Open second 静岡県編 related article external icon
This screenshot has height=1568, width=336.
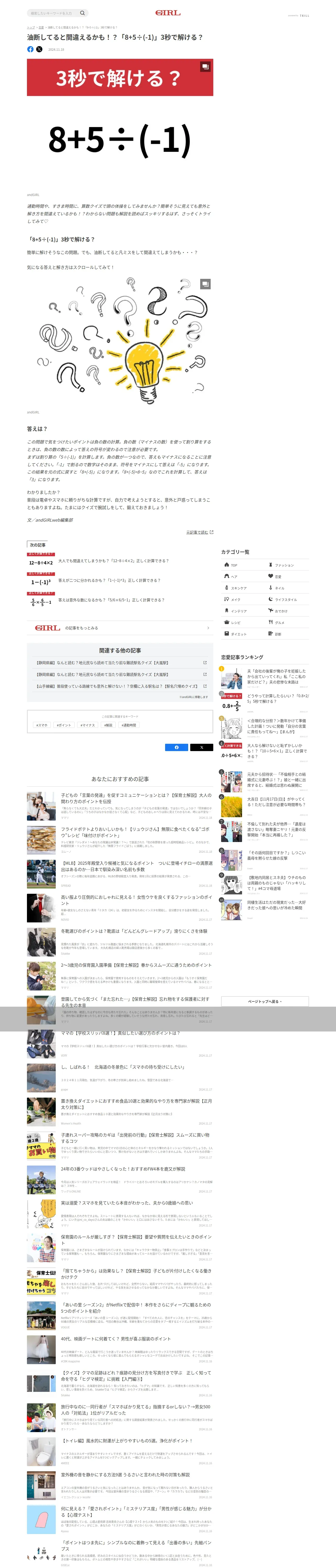205,675
